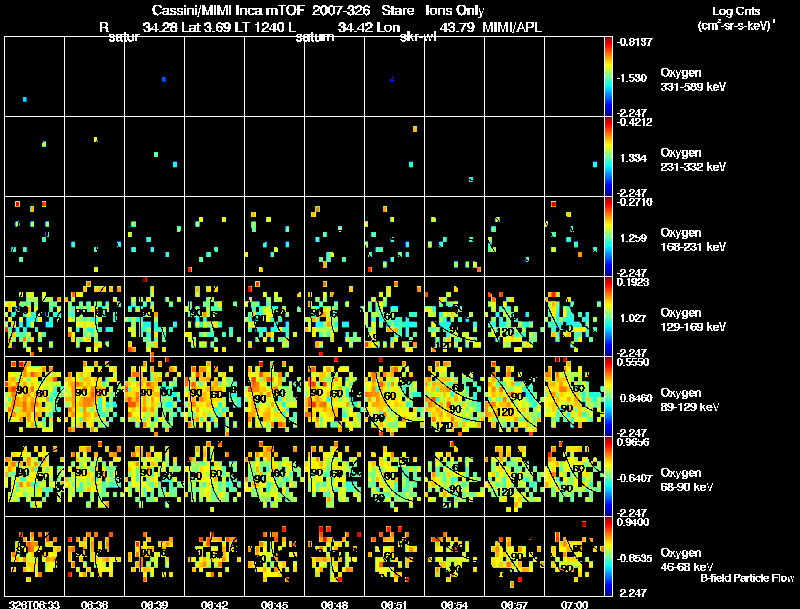The image size is (800, 609).
Task: Click the color bar beside Oxygen 168-231 keV
Action: (x=608, y=236)
